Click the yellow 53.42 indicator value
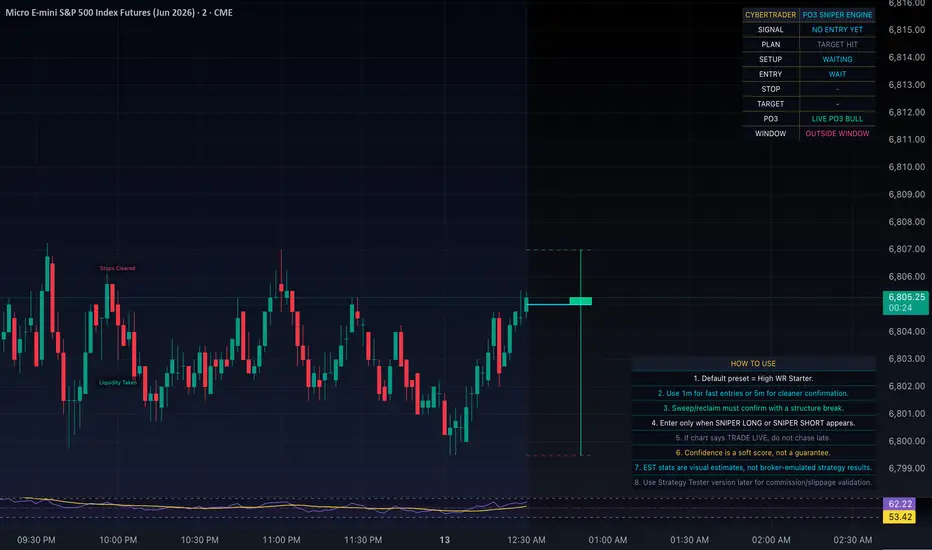The height and width of the screenshot is (550, 932). tap(899, 517)
